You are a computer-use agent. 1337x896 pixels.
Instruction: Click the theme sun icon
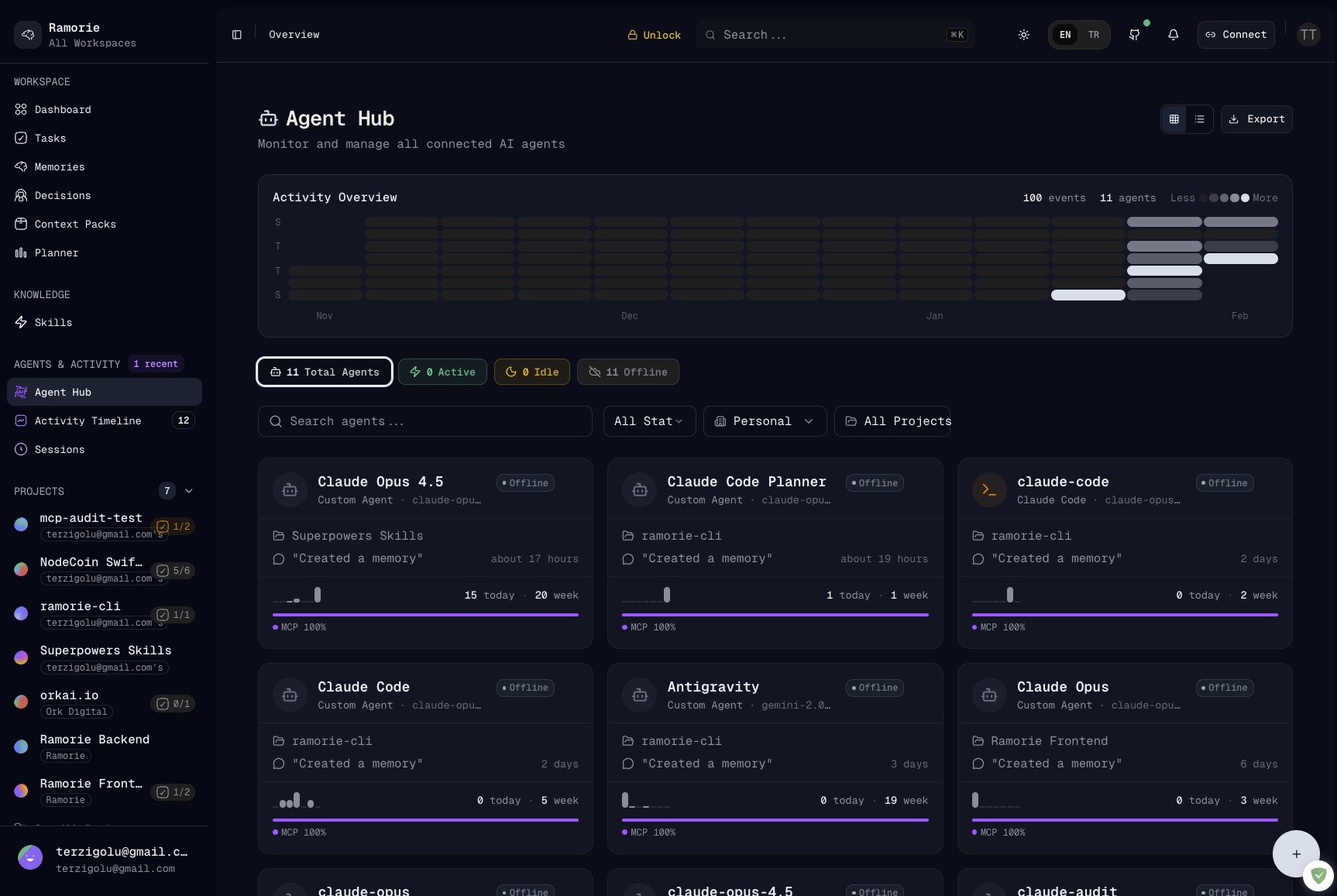(1023, 35)
